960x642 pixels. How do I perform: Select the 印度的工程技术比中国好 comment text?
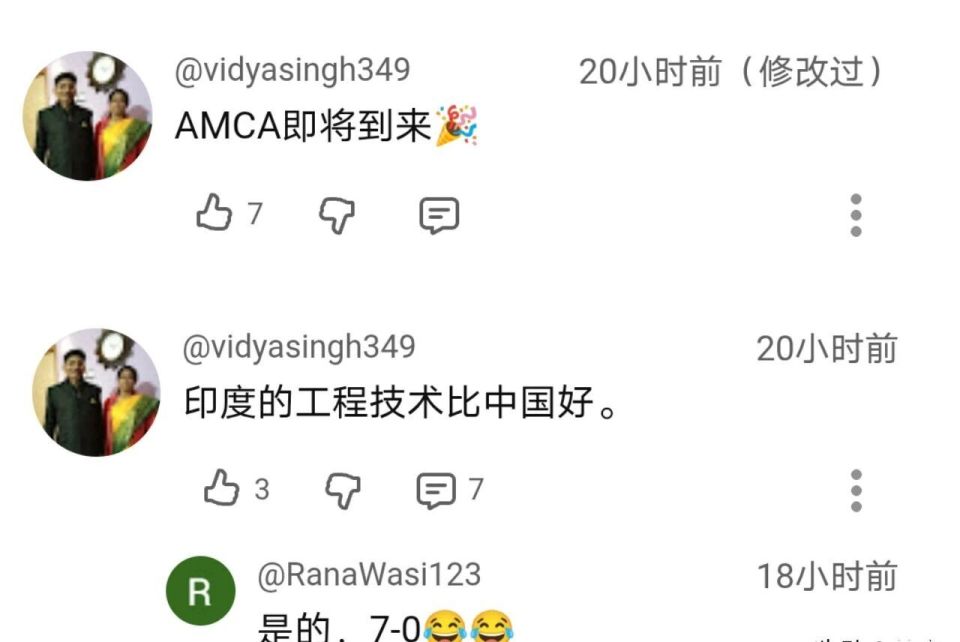(400, 402)
